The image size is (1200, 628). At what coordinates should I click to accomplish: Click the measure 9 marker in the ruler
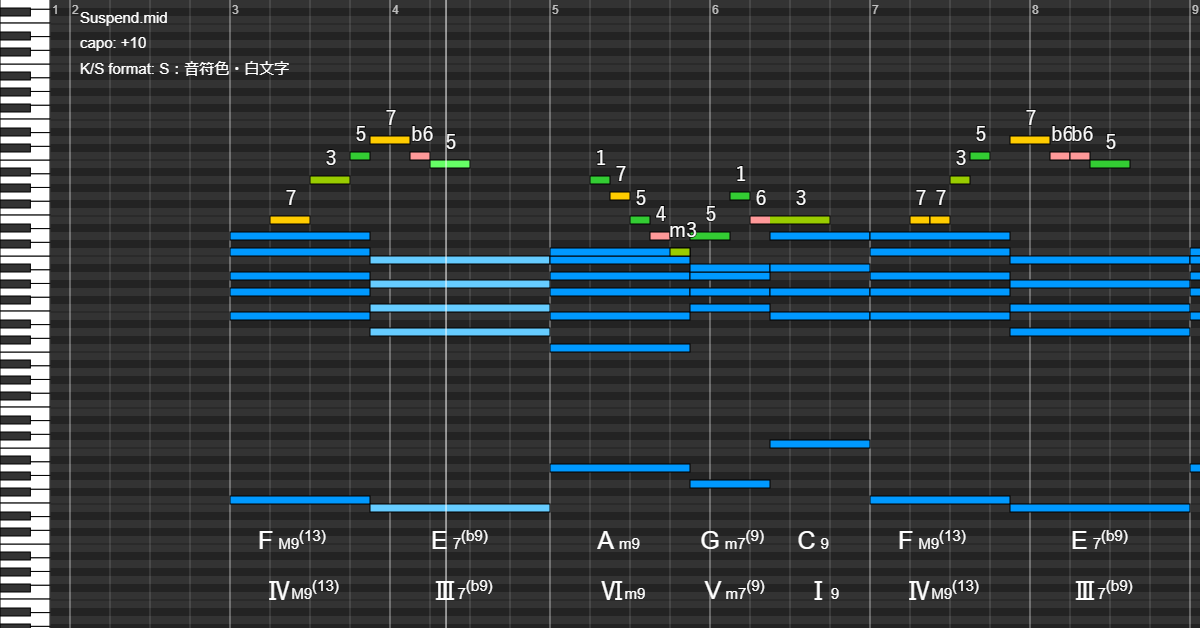point(1194,10)
